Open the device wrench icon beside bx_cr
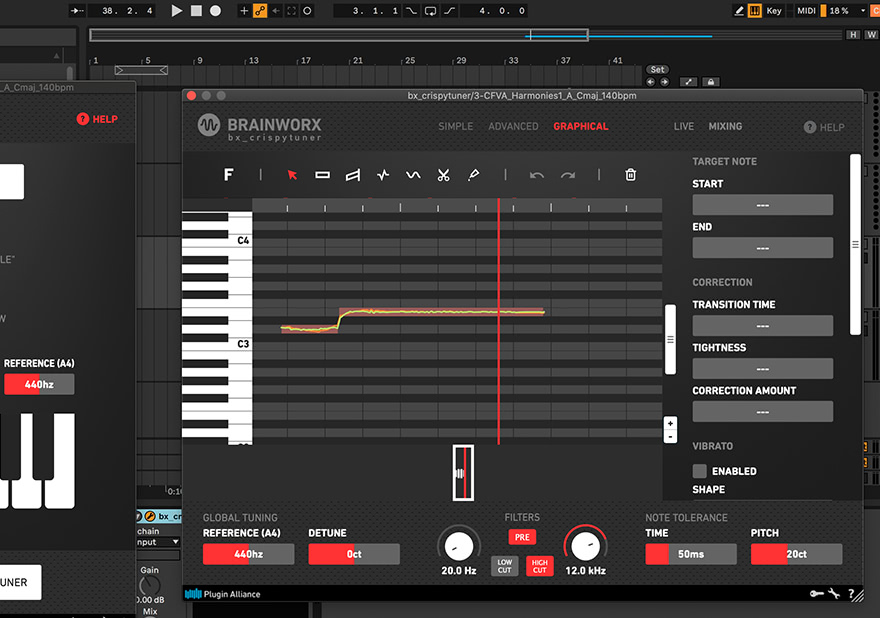 pyautogui.click(x=150, y=516)
